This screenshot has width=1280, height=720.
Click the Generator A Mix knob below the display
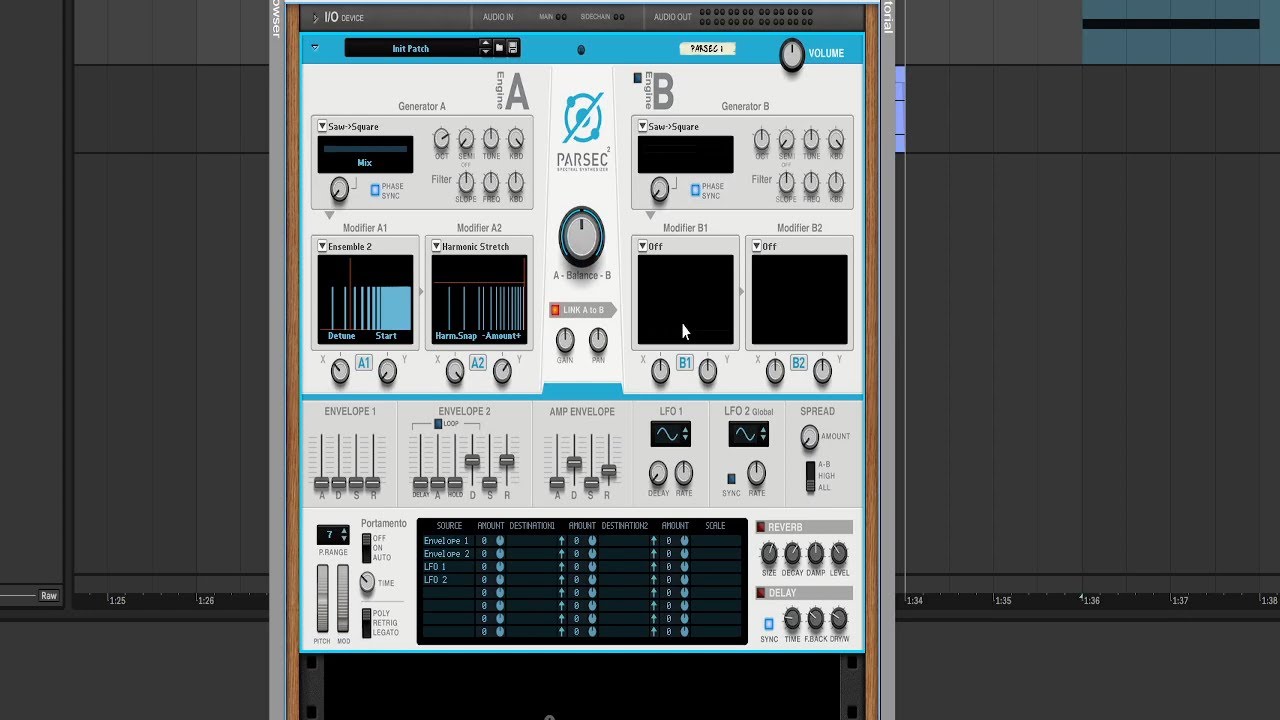[340, 188]
